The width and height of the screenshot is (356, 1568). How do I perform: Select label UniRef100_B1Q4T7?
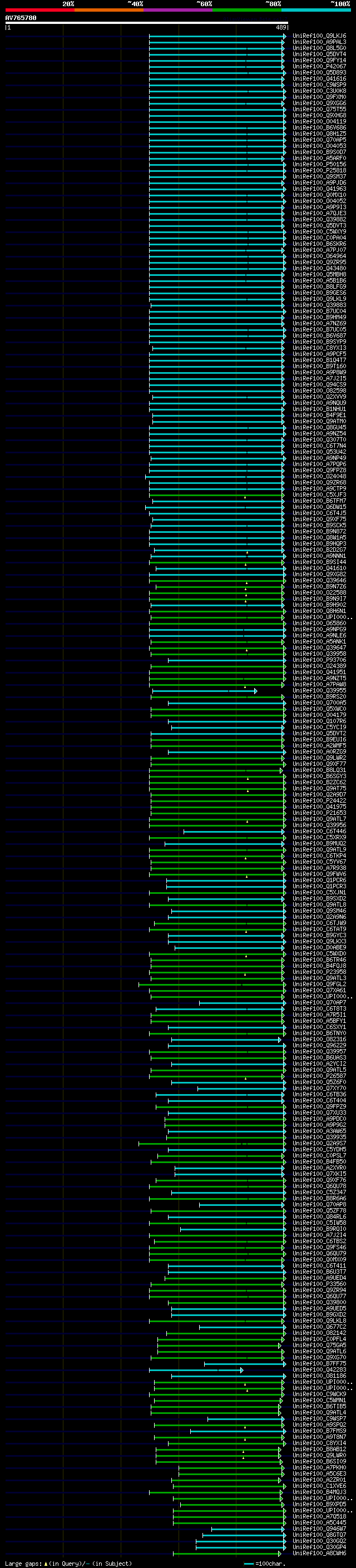319,360
